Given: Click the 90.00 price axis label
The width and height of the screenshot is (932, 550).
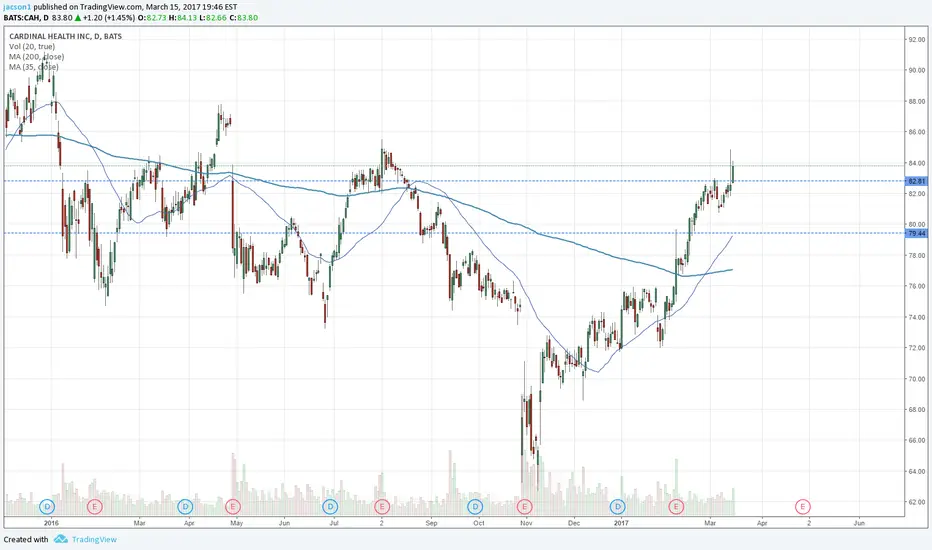Looking at the screenshot, I should click(916, 70).
